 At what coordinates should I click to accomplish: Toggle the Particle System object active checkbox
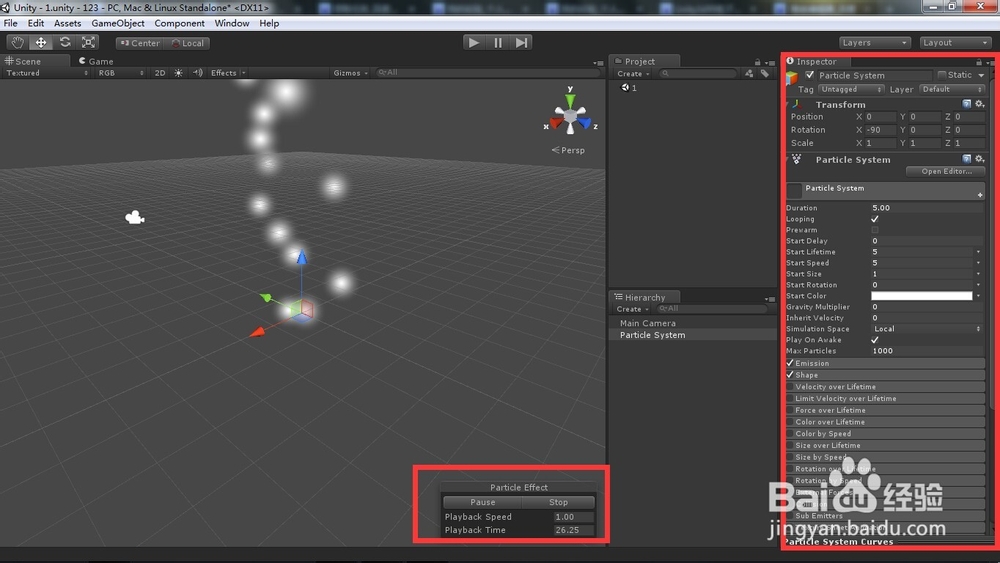point(810,75)
